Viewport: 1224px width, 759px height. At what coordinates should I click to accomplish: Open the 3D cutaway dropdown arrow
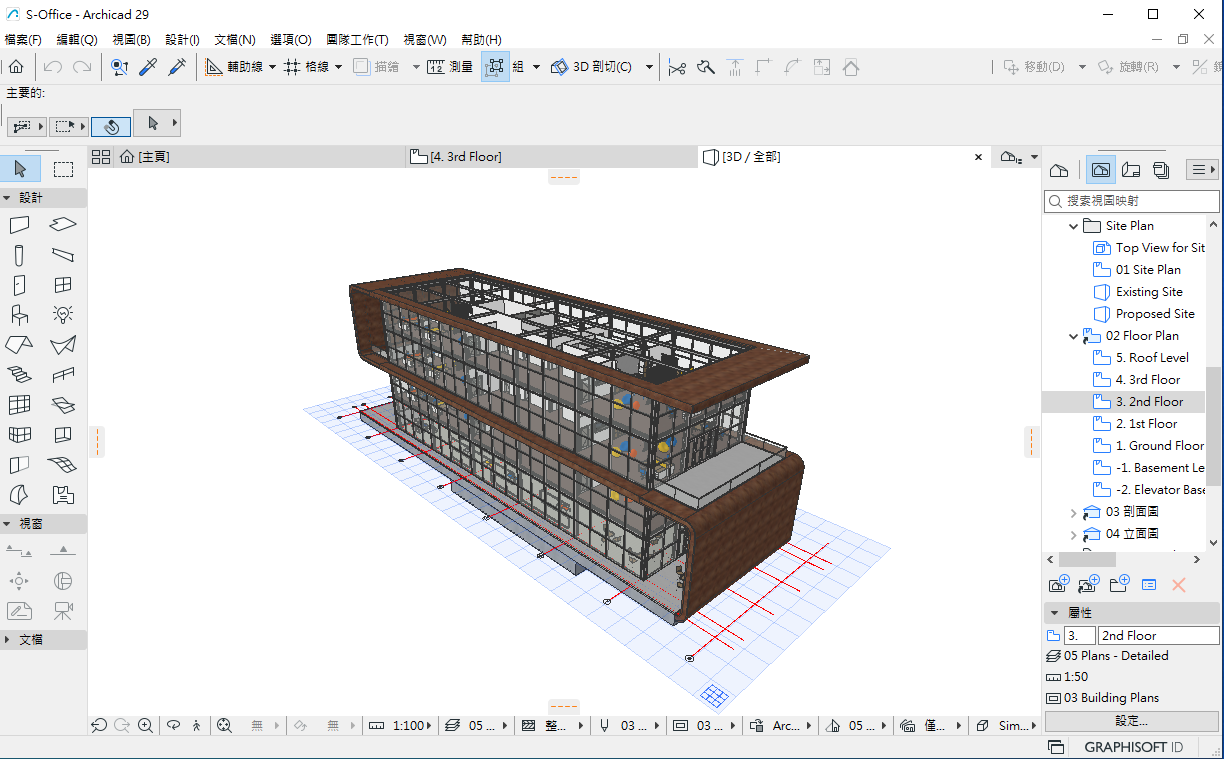coord(649,67)
